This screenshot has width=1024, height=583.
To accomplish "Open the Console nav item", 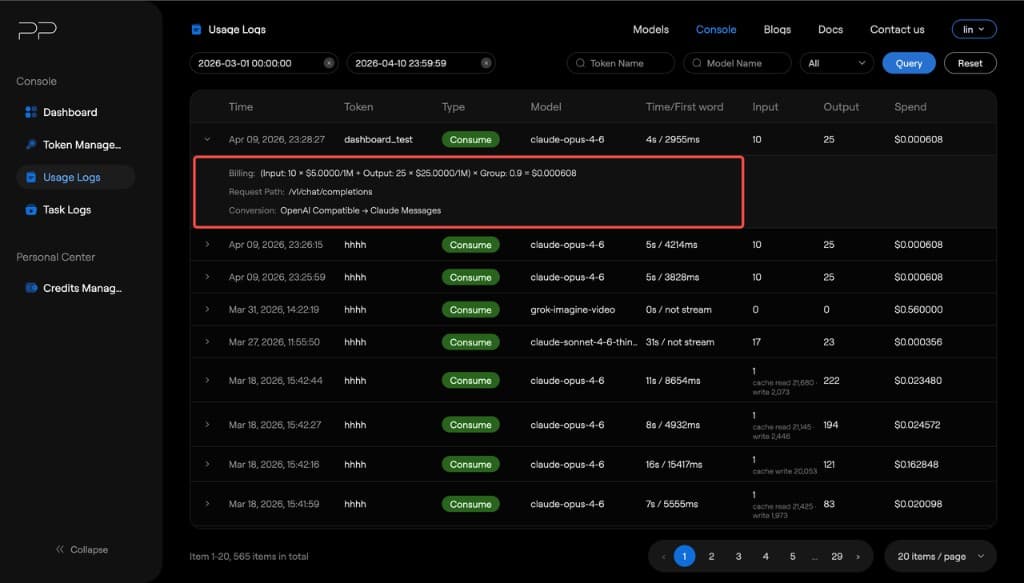I will tap(716, 29).
